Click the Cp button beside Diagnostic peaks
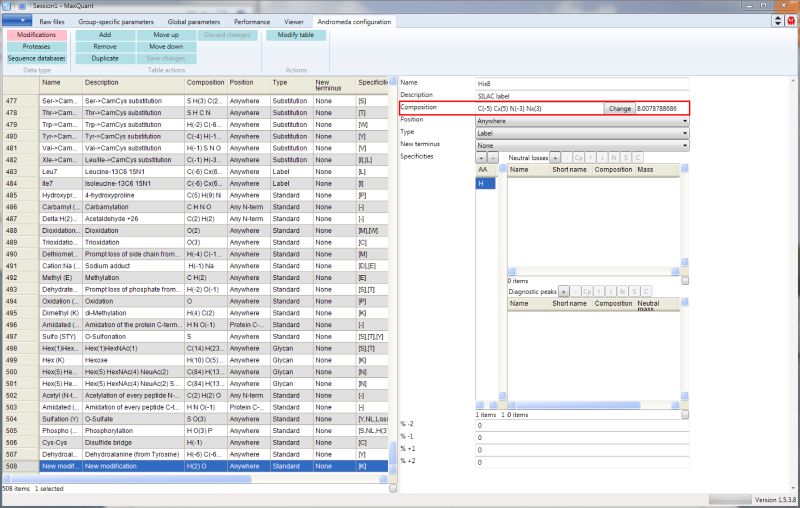Viewport: 800px width, 508px height. (587, 291)
